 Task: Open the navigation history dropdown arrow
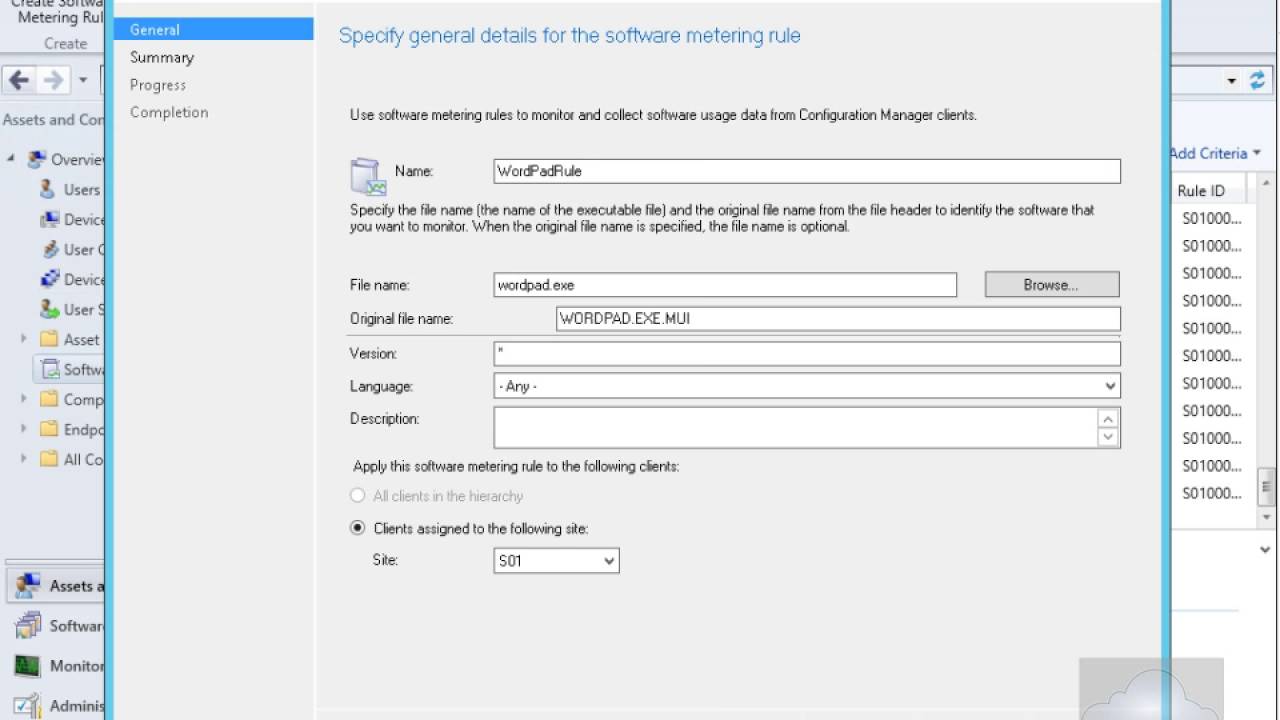(83, 81)
